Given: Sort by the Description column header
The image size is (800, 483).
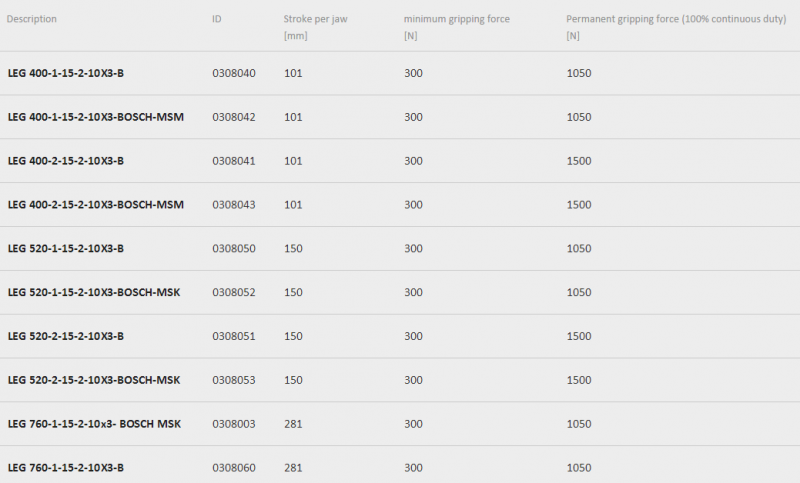Looking at the screenshot, I should click(x=32, y=19).
